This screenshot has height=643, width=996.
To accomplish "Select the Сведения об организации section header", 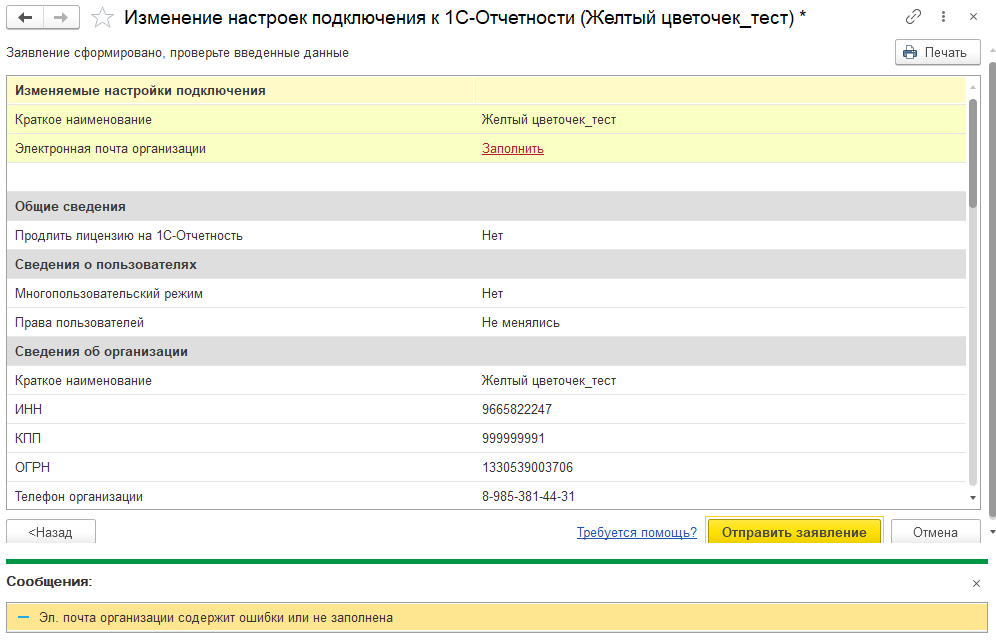I will pos(487,351).
